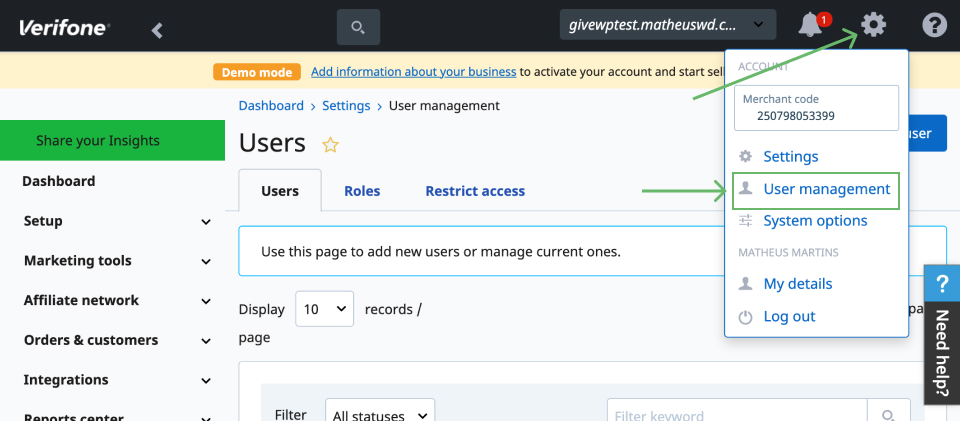Switch to the Restrict access tab
Screen dimensions: 960x421
click(x=475, y=191)
